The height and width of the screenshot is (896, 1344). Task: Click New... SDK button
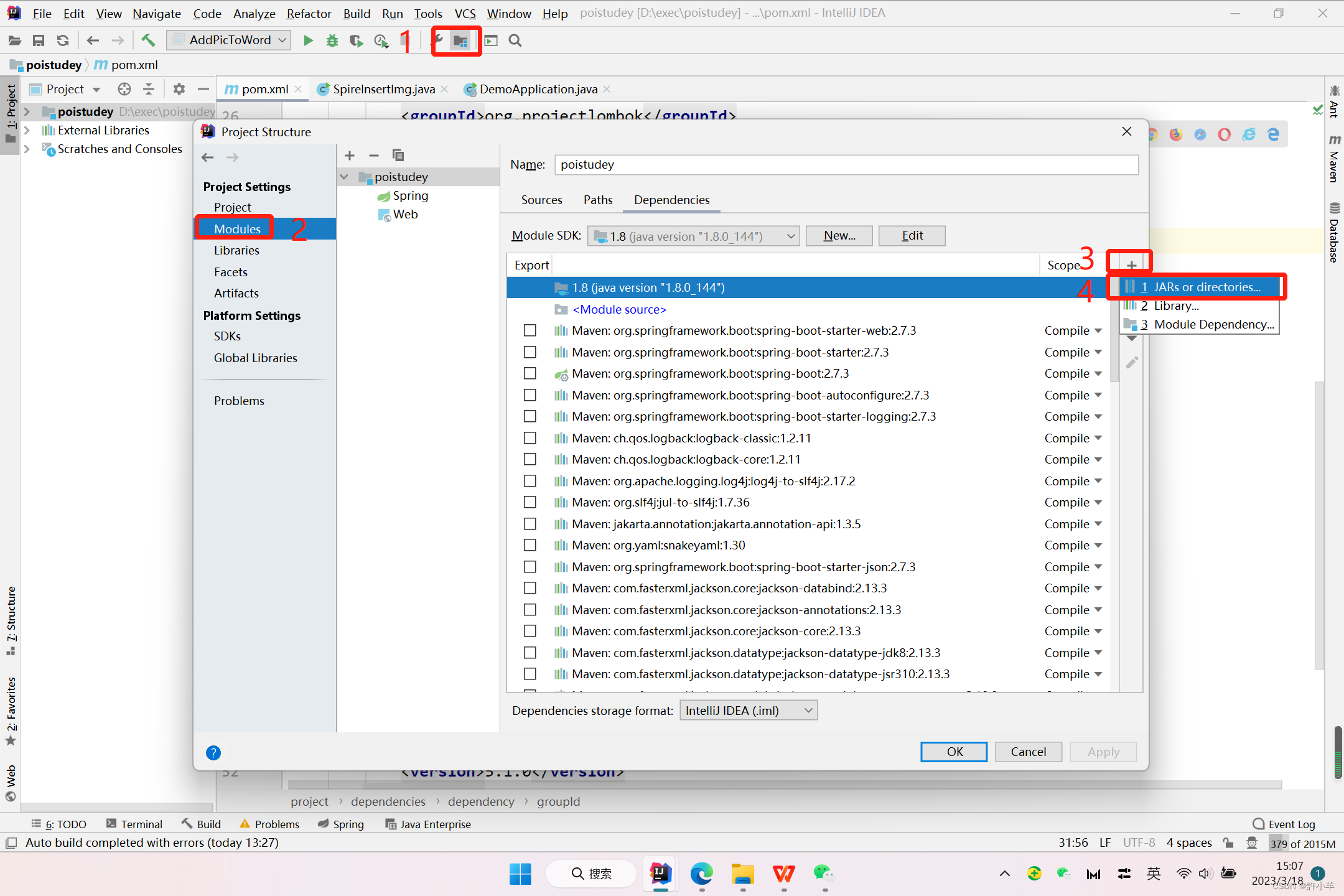pos(839,236)
